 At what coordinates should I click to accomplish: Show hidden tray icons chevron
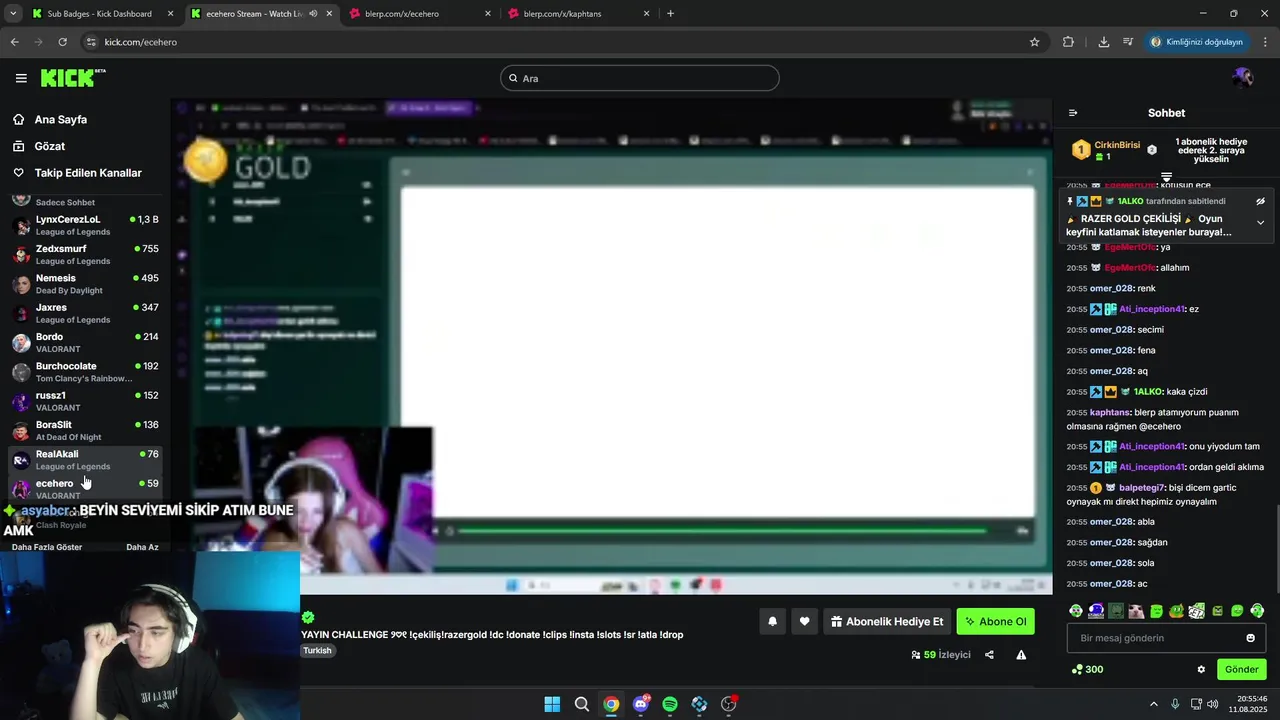(x=1153, y=704)
